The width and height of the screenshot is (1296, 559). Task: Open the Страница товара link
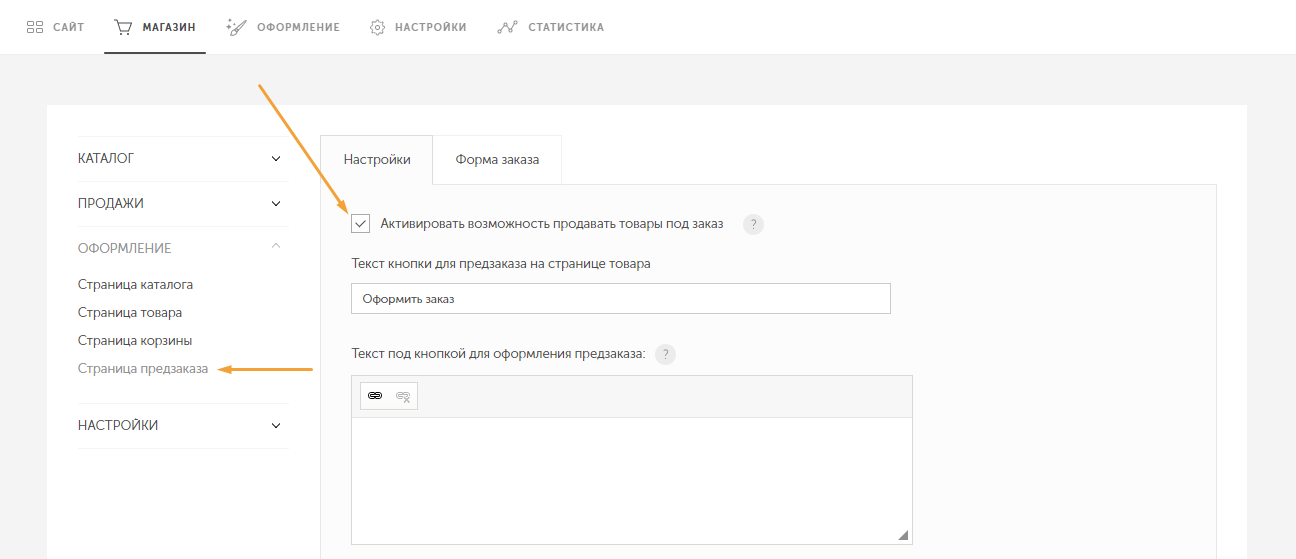point(130,312)
